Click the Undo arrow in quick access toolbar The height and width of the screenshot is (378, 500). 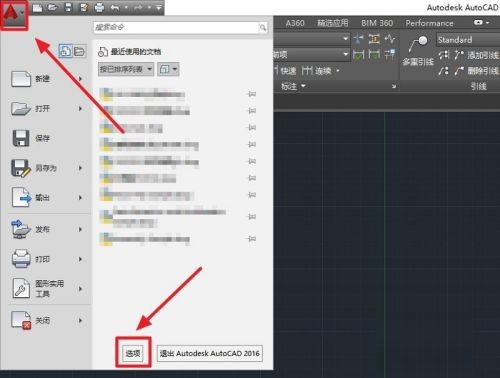click(x=114, y=8)
